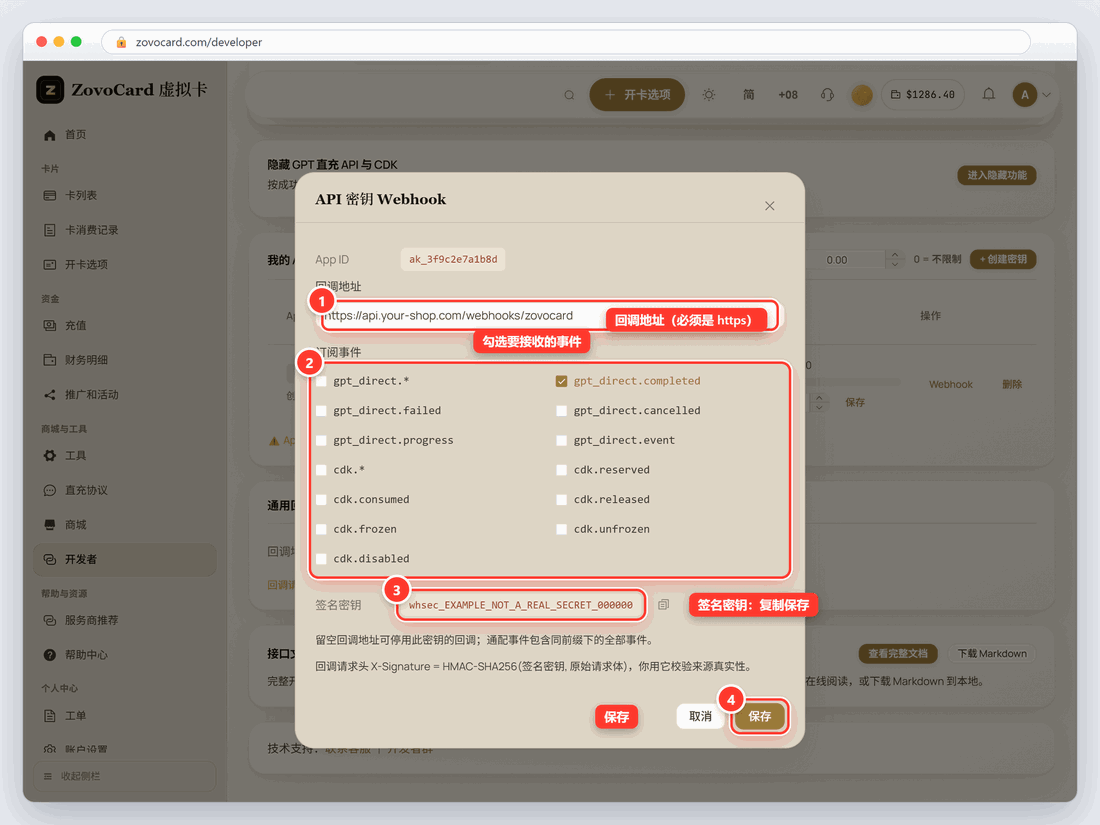Check the cdk.disabled checkbox

tap(321, 558)
